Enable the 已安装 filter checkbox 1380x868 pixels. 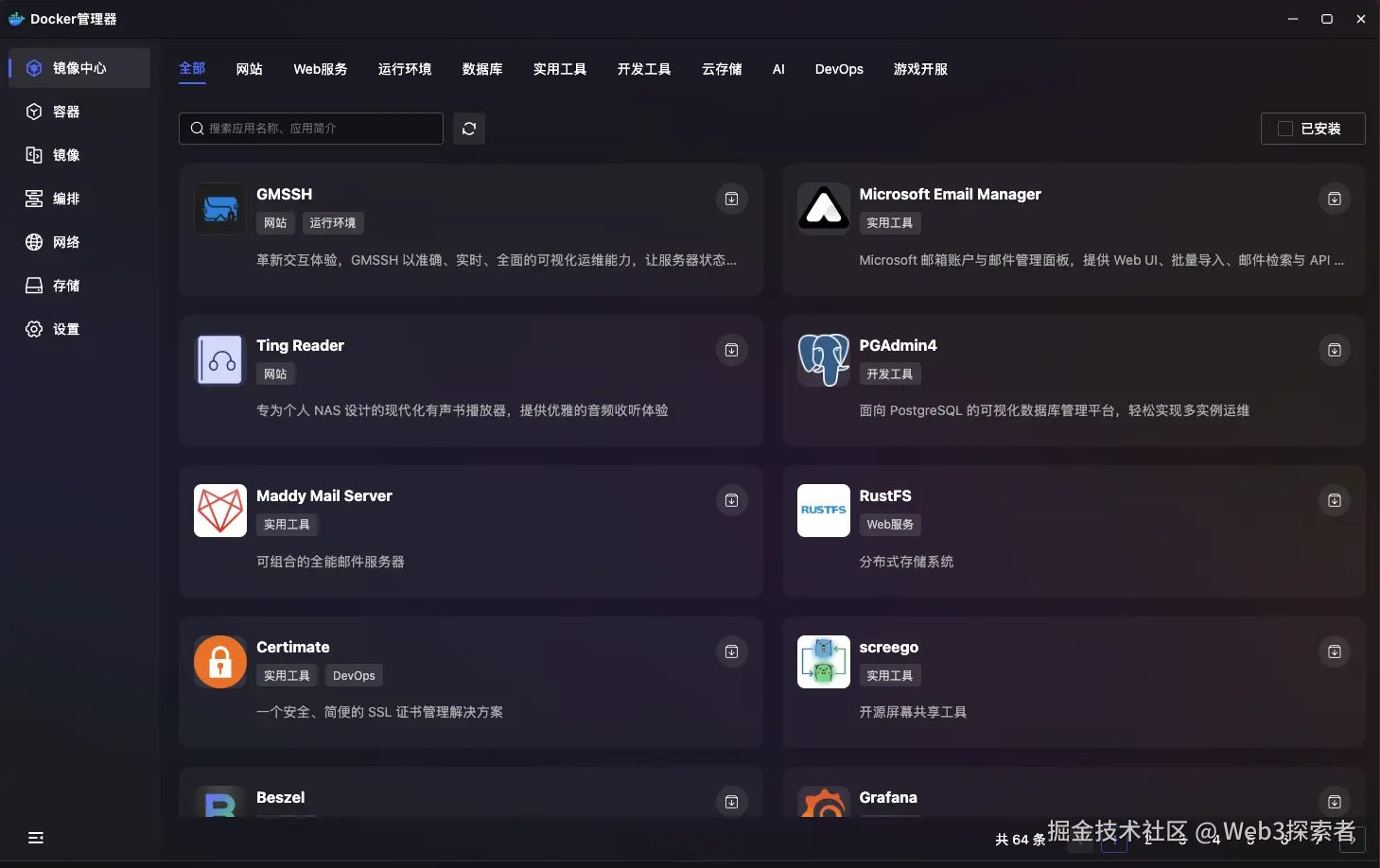point(1284,128)
